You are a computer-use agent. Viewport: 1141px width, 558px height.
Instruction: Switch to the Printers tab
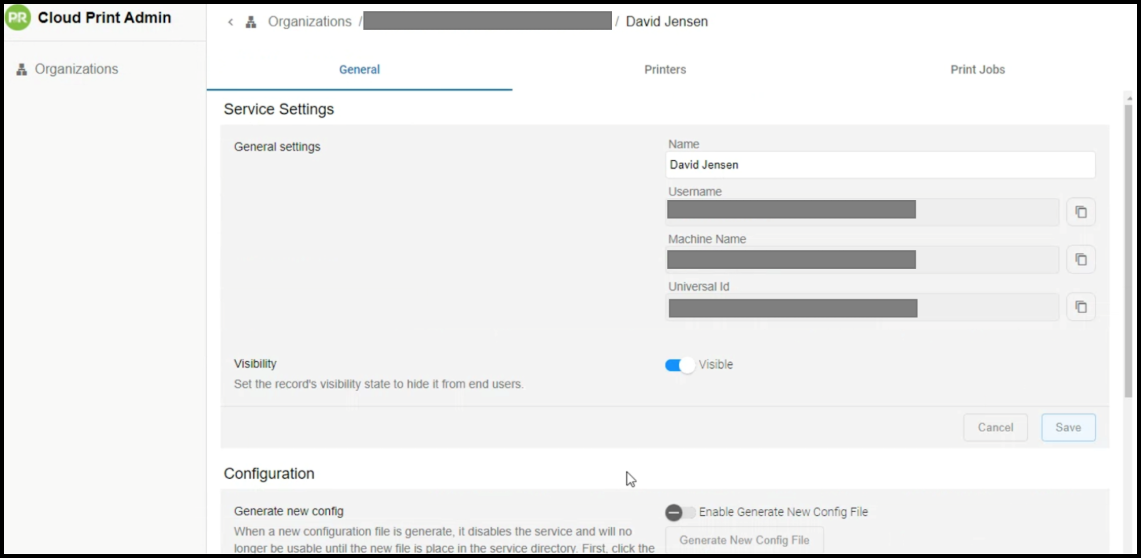(x=665, y=70)
